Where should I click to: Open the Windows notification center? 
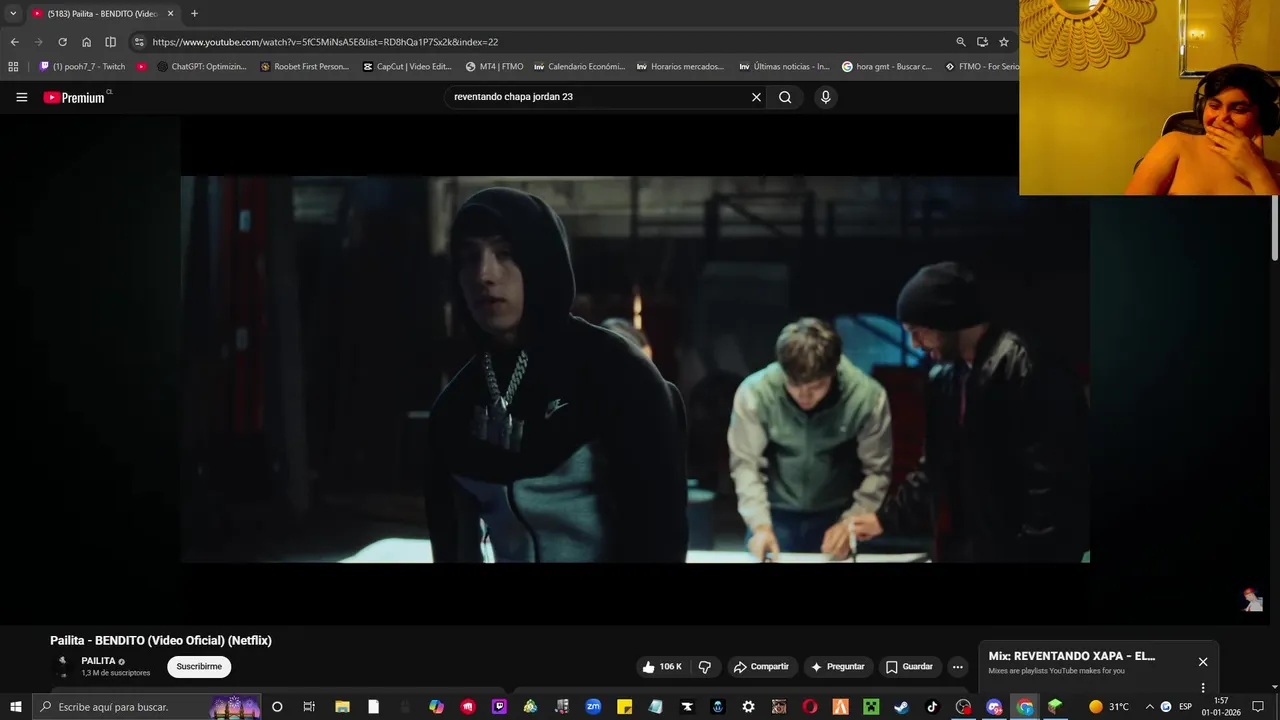point(1258,707)
